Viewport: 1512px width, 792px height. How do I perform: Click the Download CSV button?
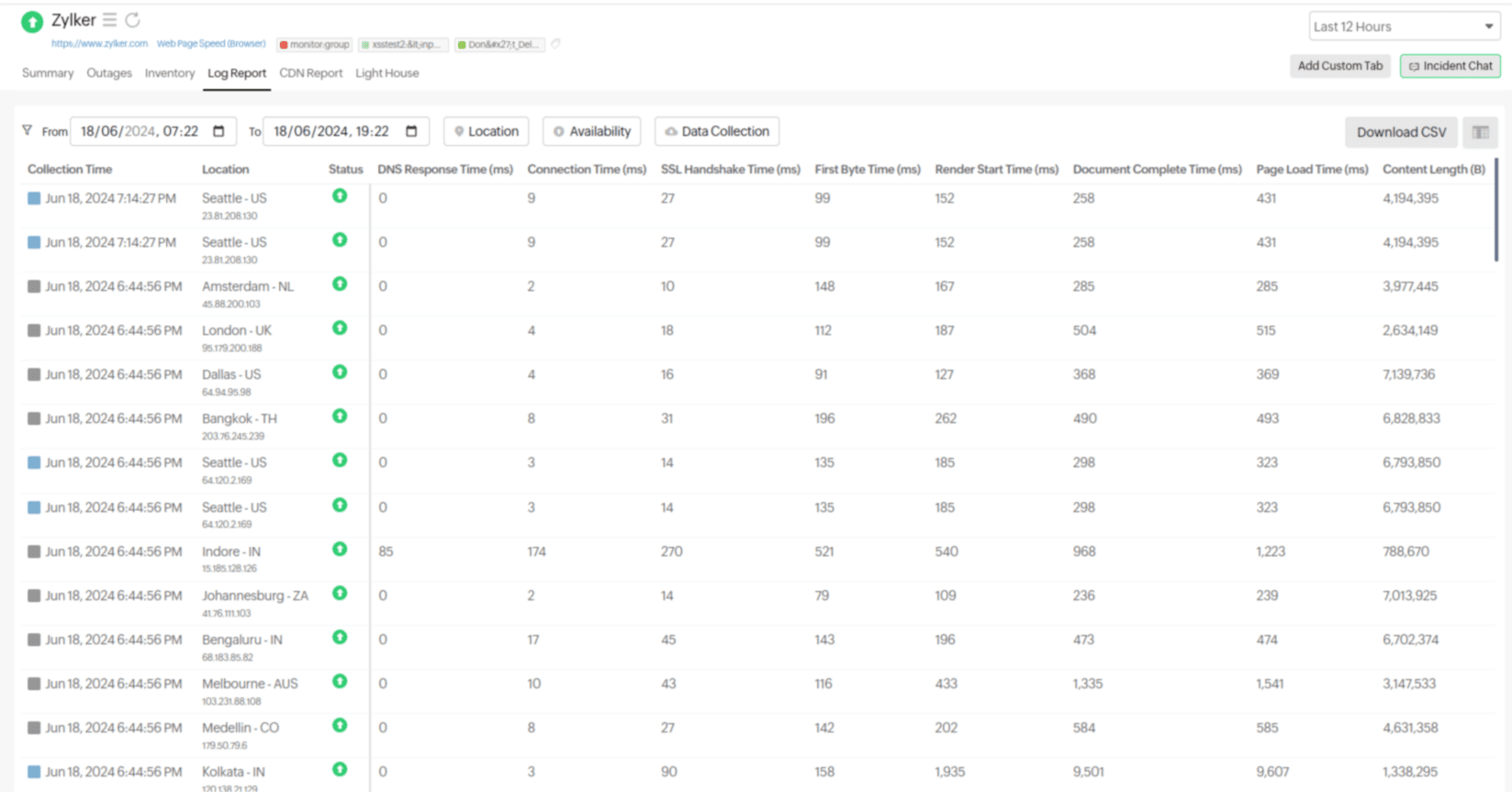click(1401, 132)
